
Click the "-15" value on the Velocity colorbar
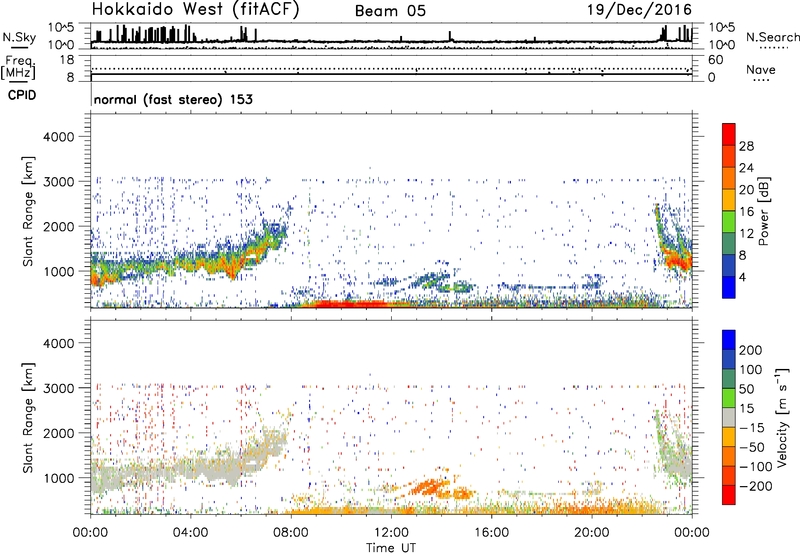[x=752, y=428]
